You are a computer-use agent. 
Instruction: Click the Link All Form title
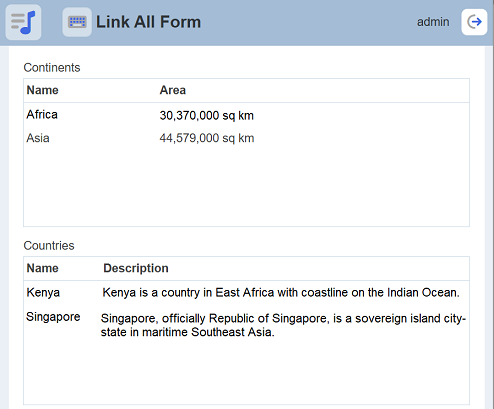[x=148, y=22]
